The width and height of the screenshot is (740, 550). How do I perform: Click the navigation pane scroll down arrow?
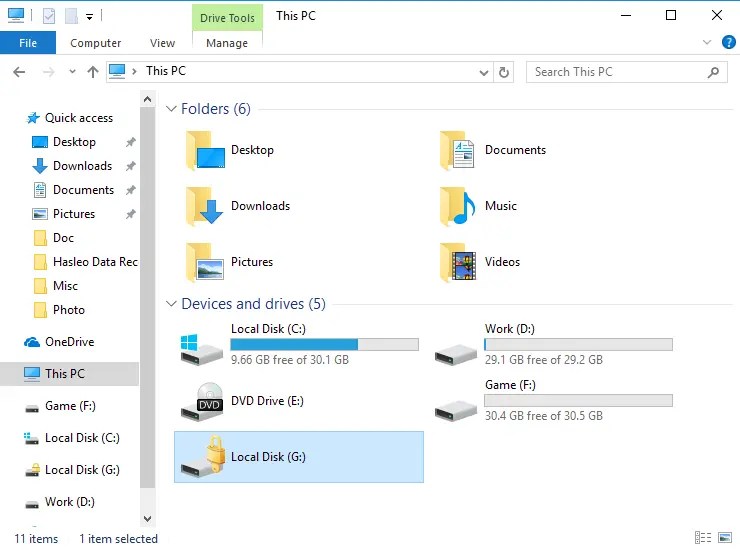148,519
